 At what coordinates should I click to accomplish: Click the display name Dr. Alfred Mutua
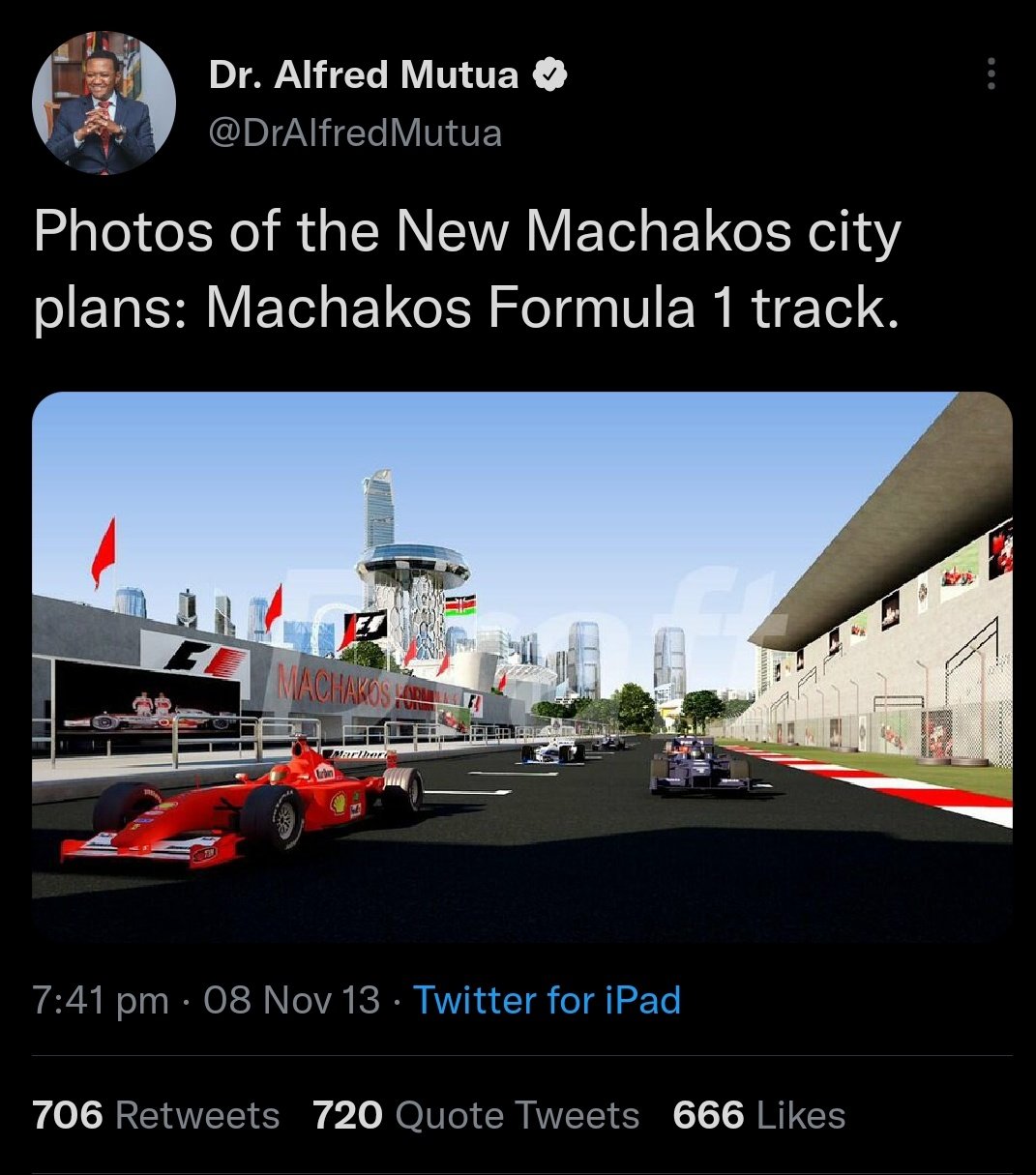click(364, 75)
